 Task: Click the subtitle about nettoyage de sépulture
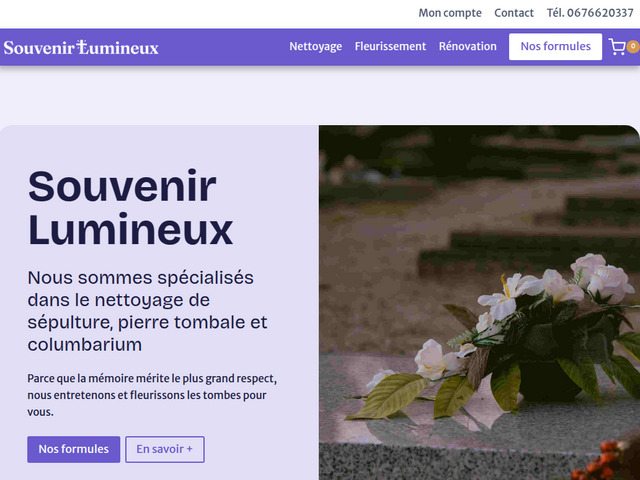(x=147, y=311)
